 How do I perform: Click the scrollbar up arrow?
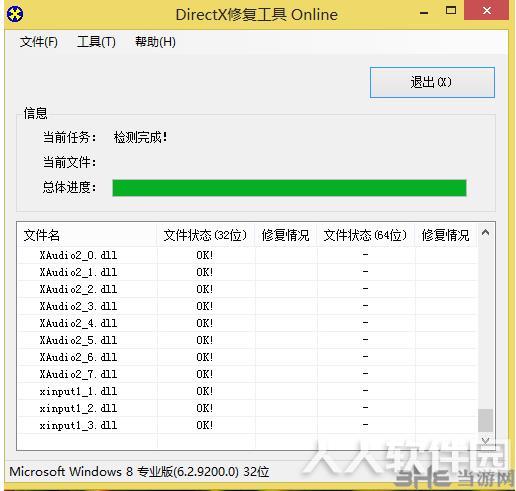click(x=486, y=232)
